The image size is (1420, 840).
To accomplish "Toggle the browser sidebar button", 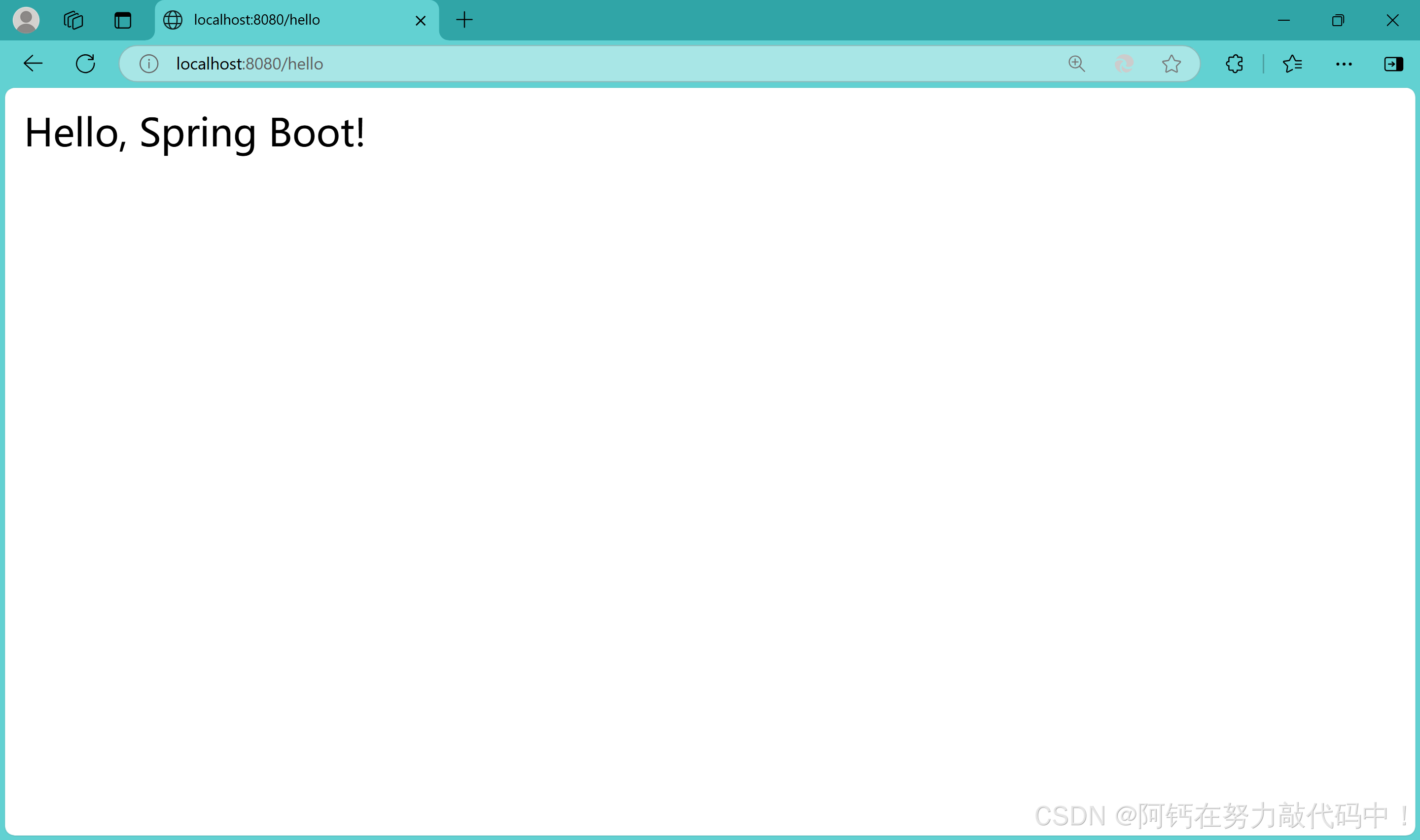I will [x=1393, y=64].
